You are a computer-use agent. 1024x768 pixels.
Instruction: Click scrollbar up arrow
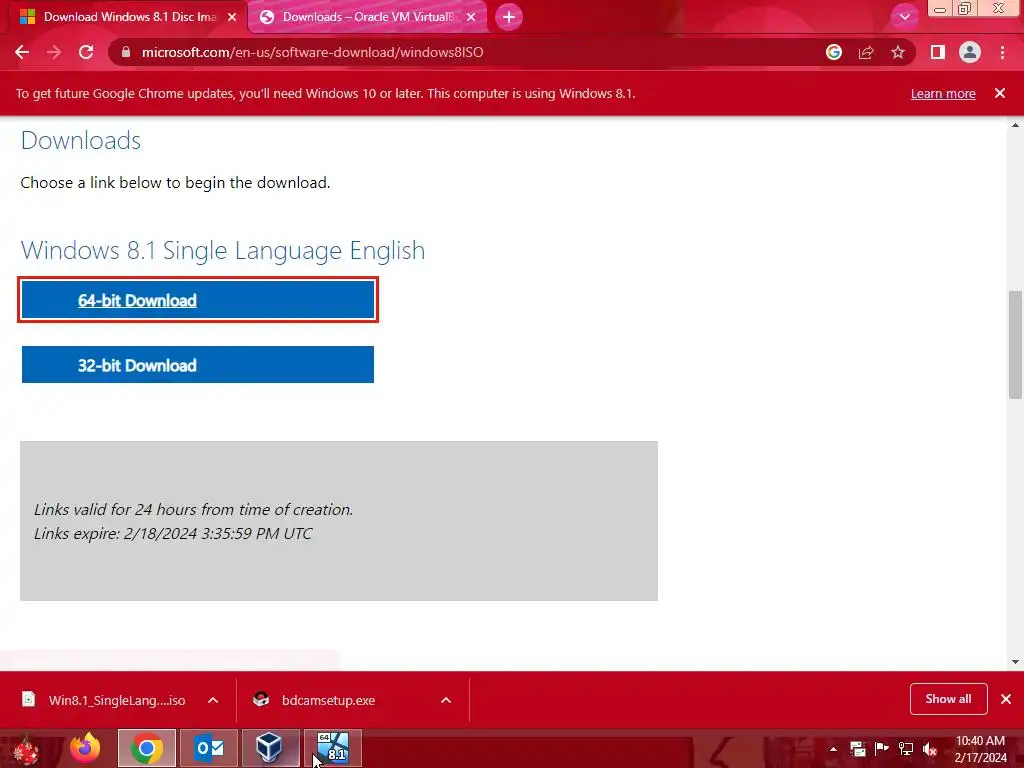1015,125
